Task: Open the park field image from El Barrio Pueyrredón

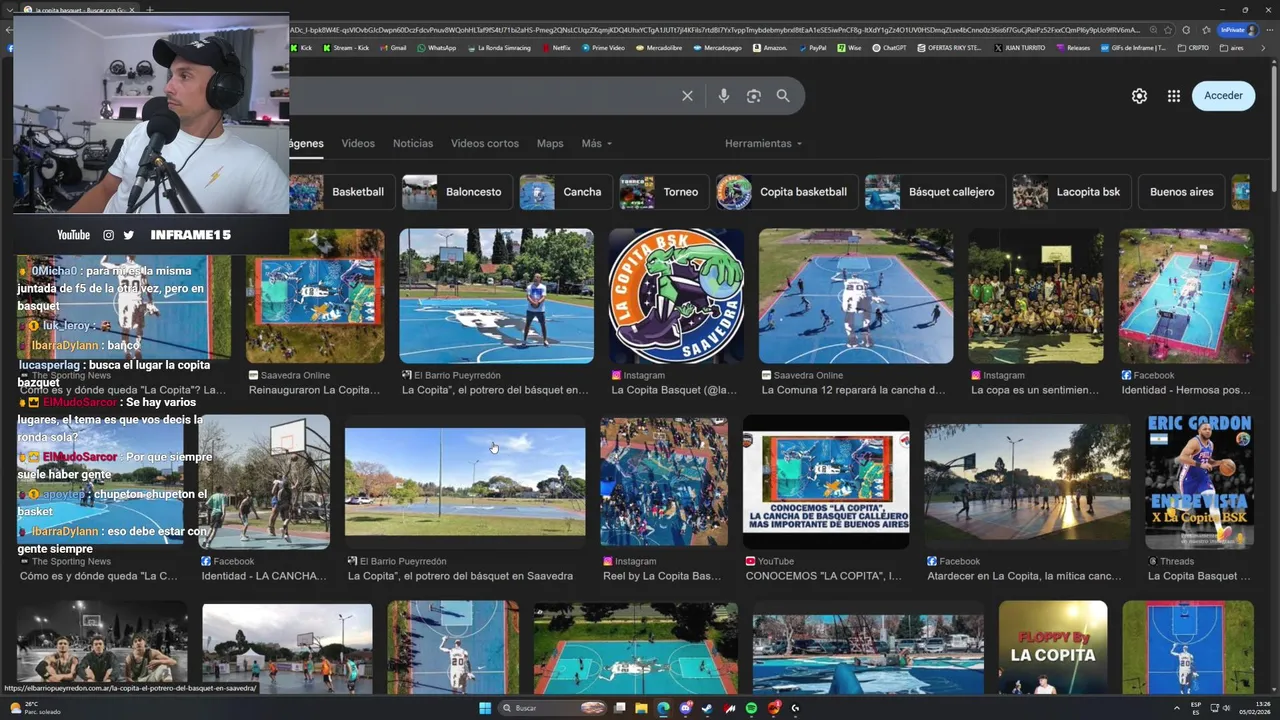Action: tap(465, 482)
